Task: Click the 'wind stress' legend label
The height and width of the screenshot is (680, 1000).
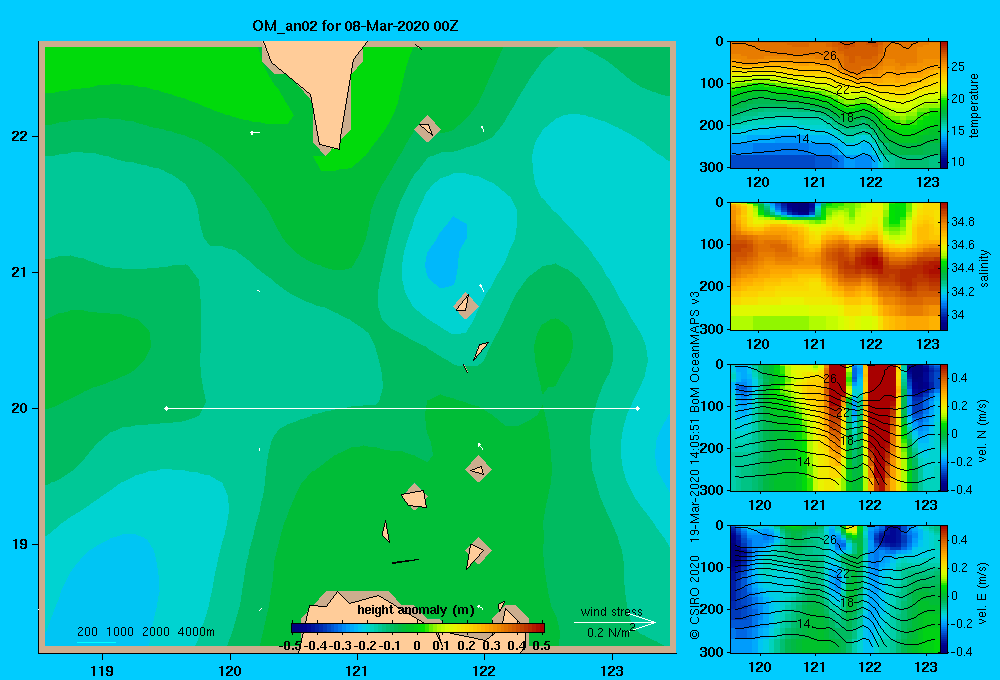Action: click(612, 611)
